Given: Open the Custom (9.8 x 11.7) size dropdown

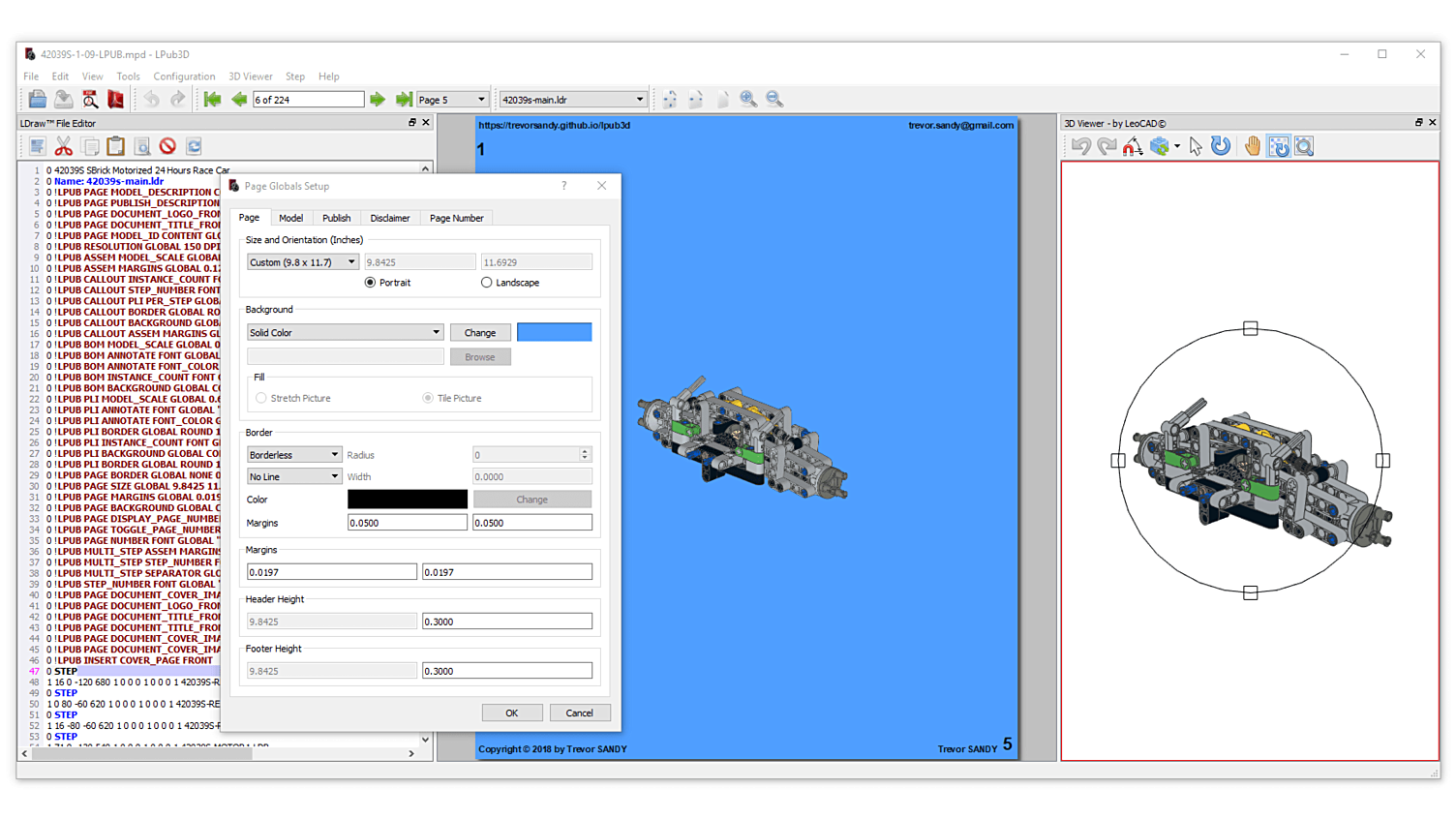Looking at the screenshot, I should tap(302, 261).
